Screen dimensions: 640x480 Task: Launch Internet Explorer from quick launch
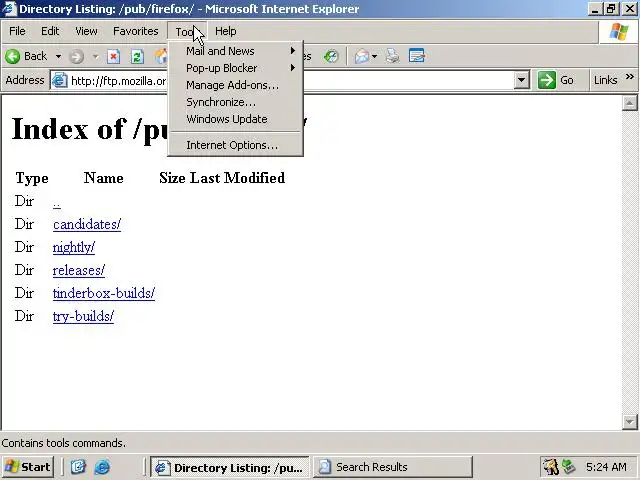point(102,467)
